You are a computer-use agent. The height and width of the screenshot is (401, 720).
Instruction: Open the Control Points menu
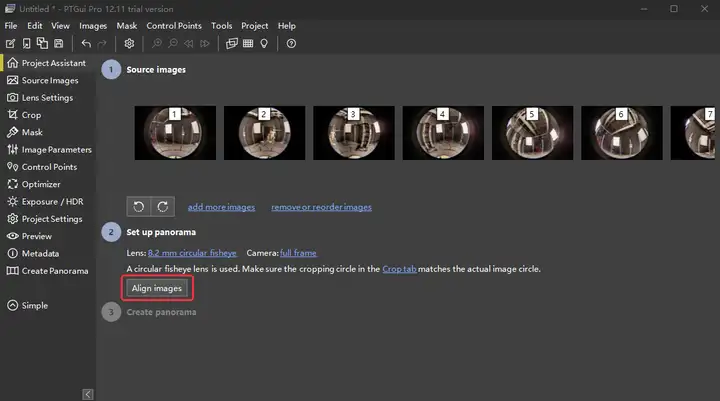pos(174,26)
